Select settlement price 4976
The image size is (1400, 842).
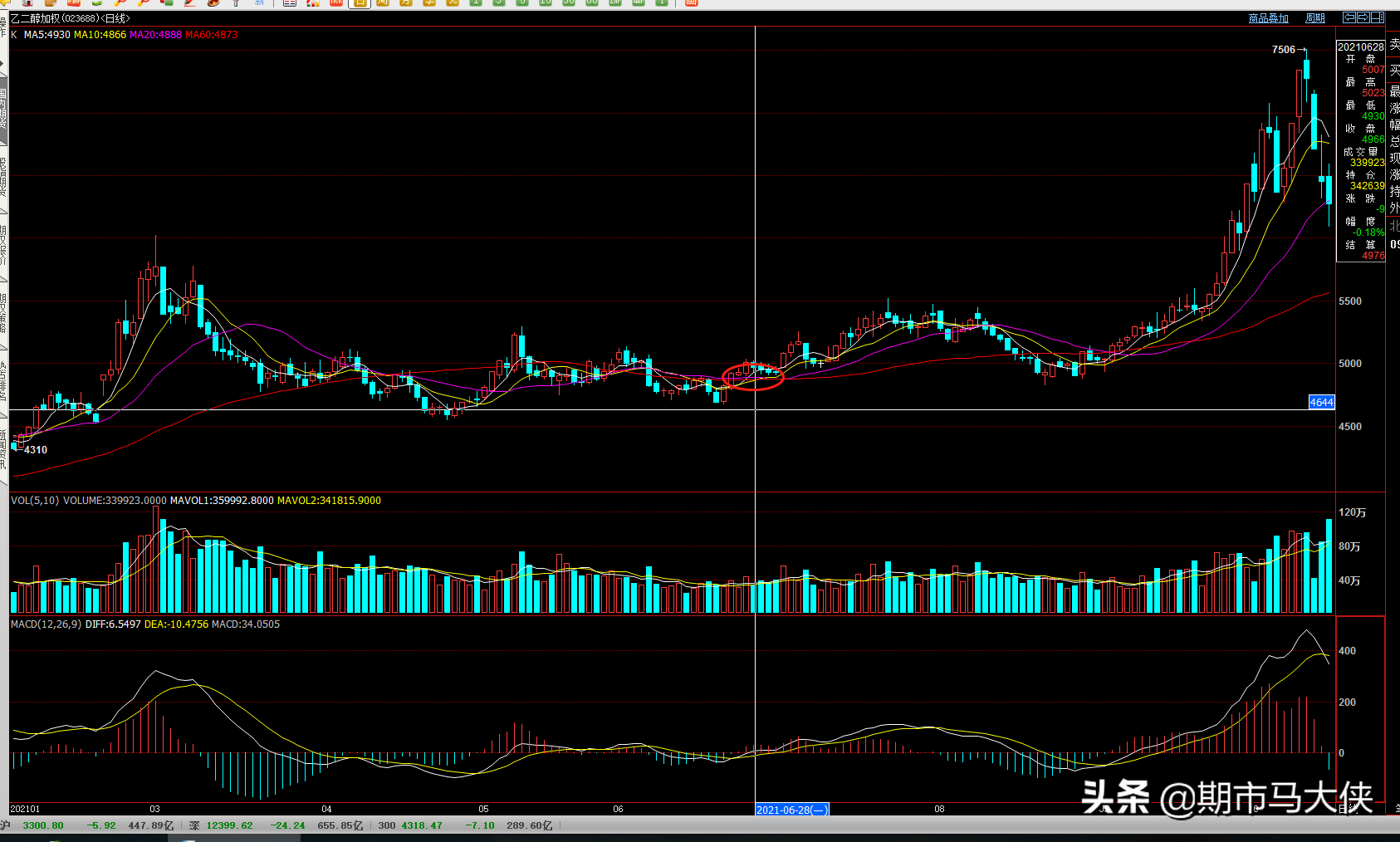(1373, 256)
